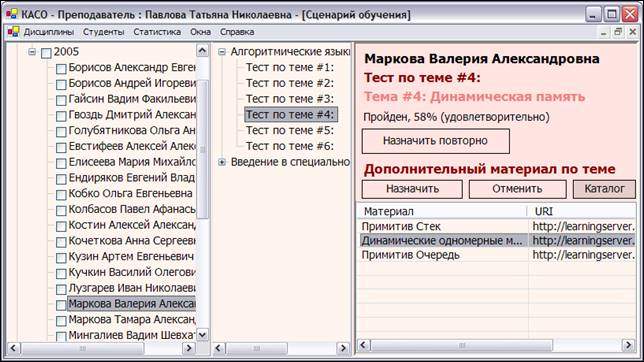The image size is (644, 362).
Task: Click the test tree scroll left arrow
Action: (218, 348)
